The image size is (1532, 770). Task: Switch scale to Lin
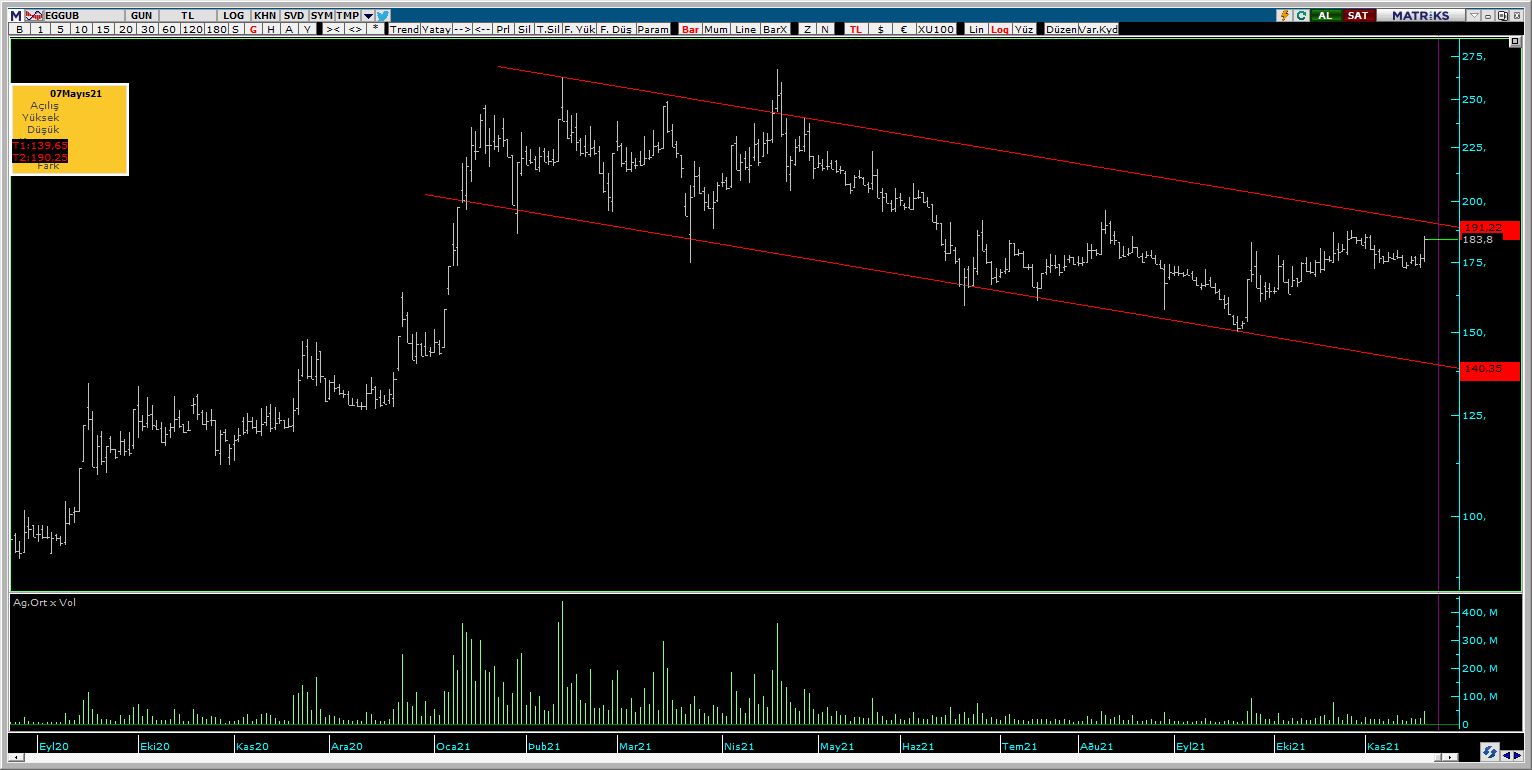coord(976,30)
